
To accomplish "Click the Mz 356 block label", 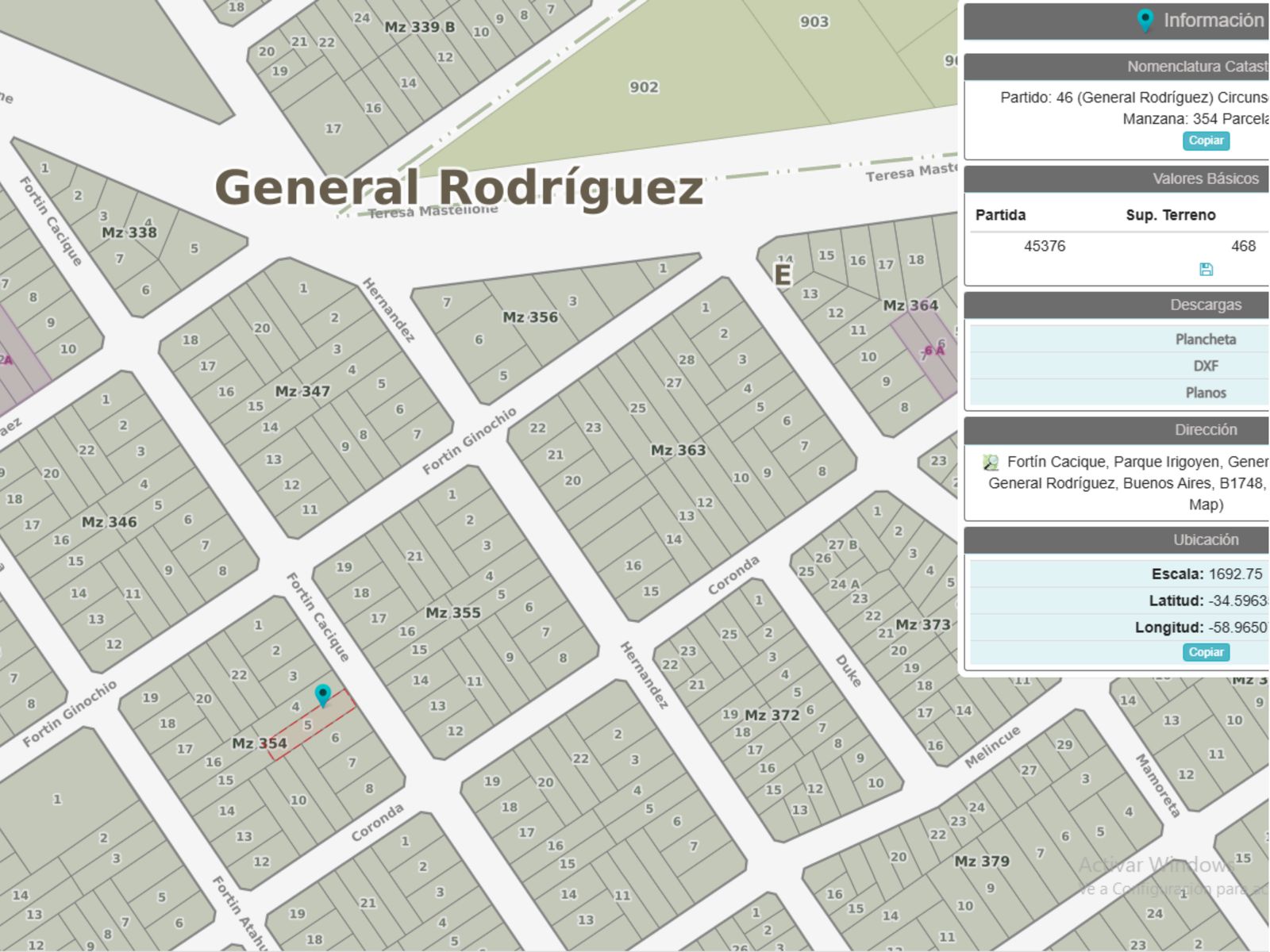I will tap(530, 317).
